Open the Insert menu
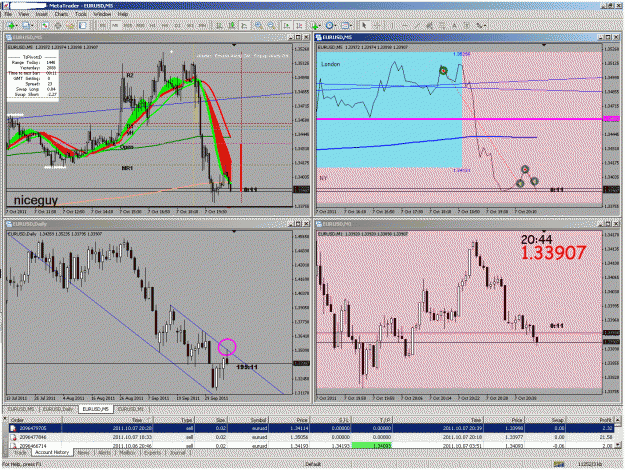This screenshot has height=470, width=625. tap(41, 14)
